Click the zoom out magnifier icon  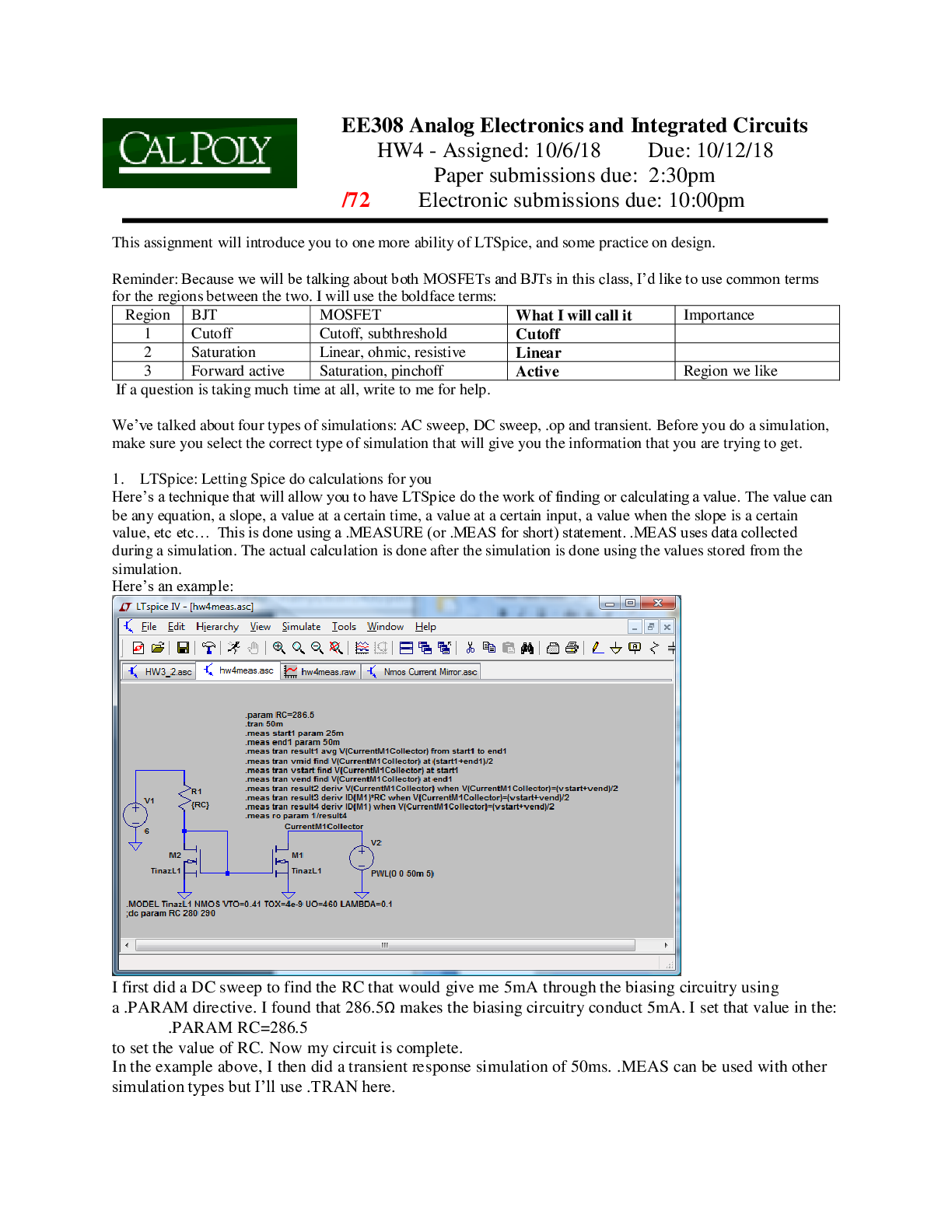317,648
